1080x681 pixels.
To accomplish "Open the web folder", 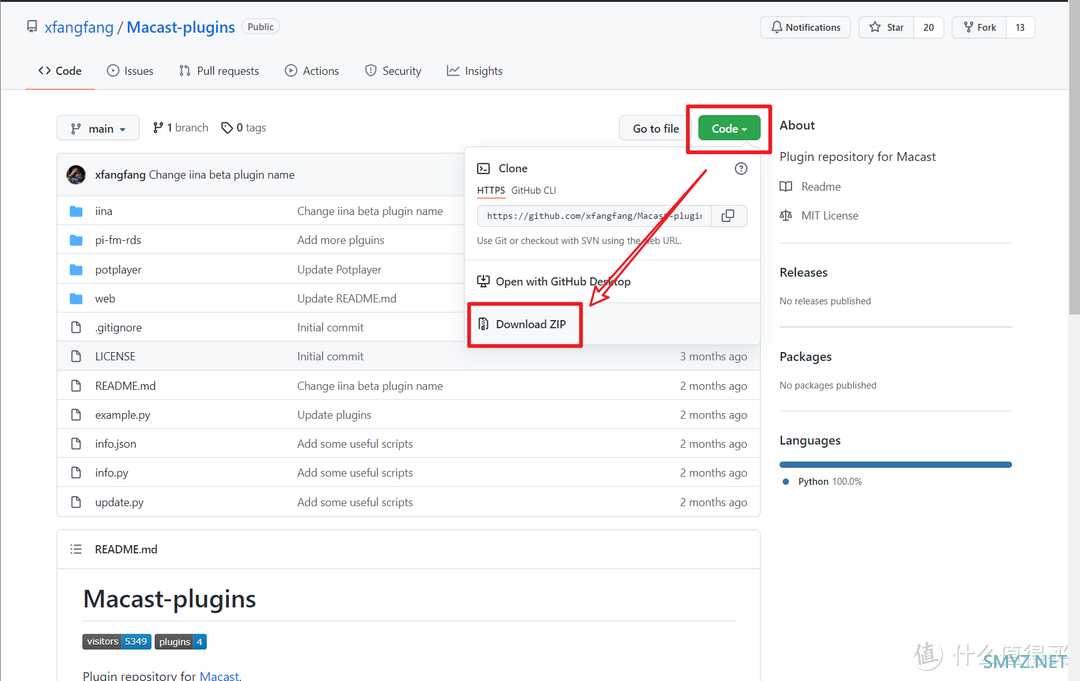I will (105, 298).
